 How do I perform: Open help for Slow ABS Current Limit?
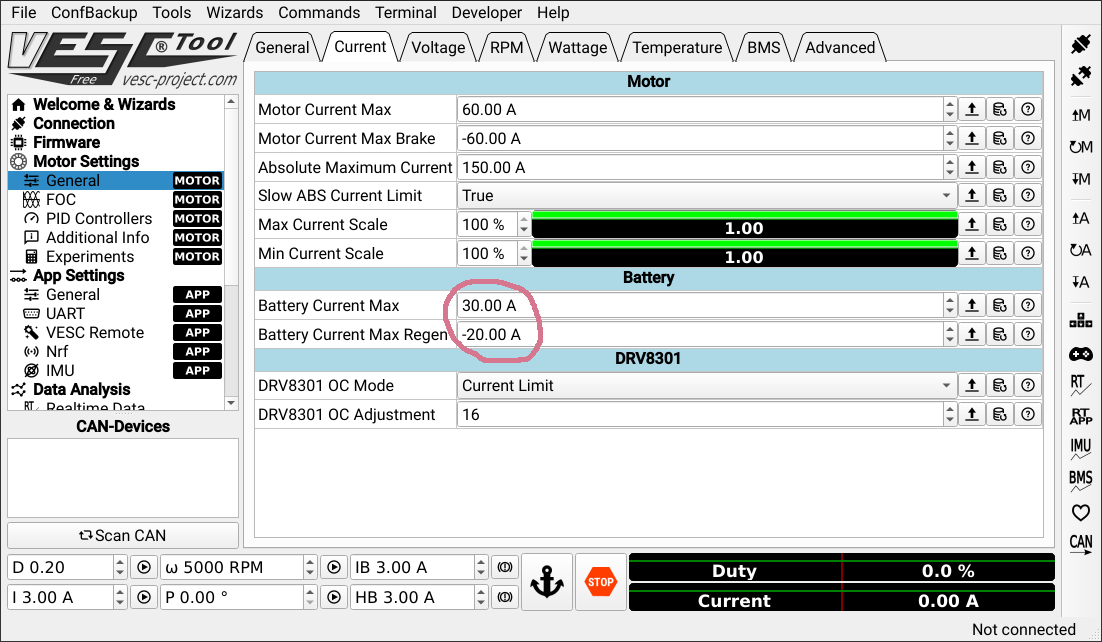pyautogui.click(x=1028, y=195)
